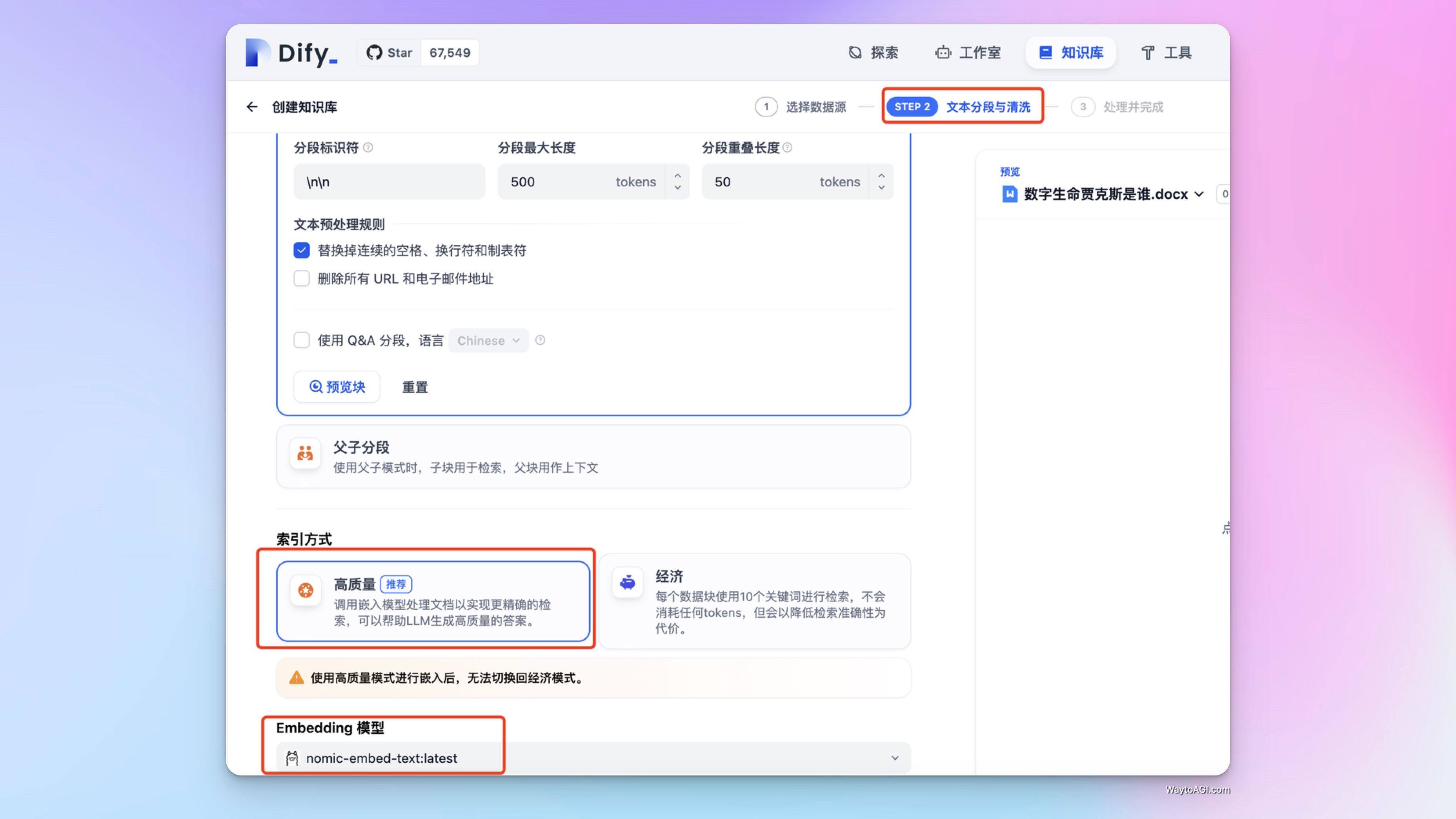The width and height of the screenshot is (1456, 819).
Task: Click the 预览 label
Action: tap(1010, 171)
